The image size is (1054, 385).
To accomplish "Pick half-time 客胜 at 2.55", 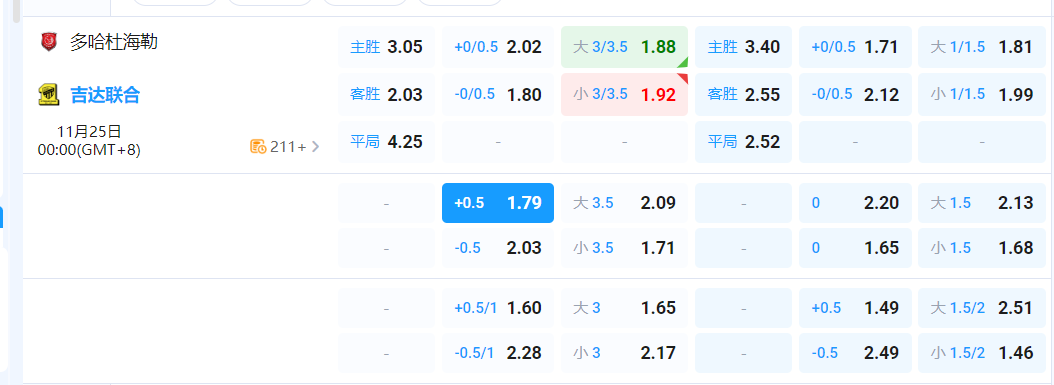I will (x=743, y=95).
